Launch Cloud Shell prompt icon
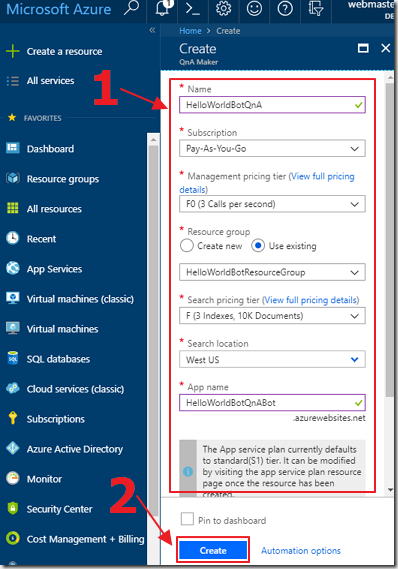The width and height of the screenshot is (398, 569). 193,8
